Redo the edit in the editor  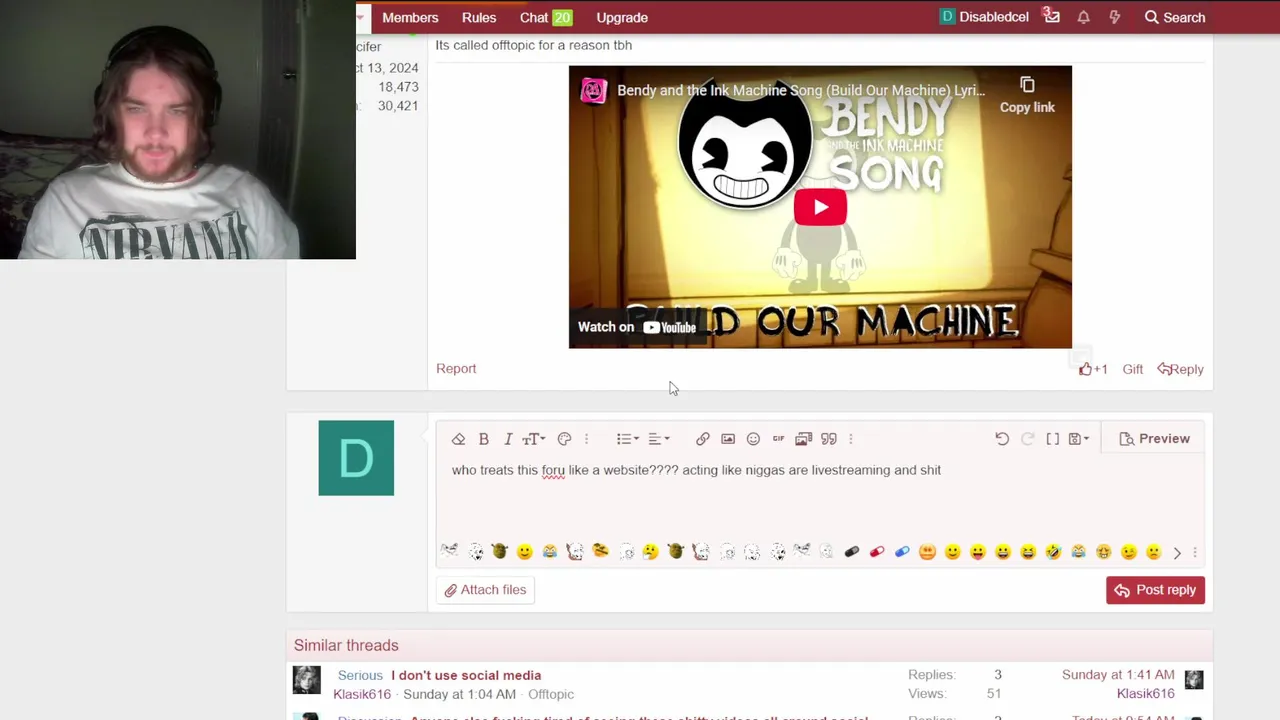click(x=1027, y=439)
